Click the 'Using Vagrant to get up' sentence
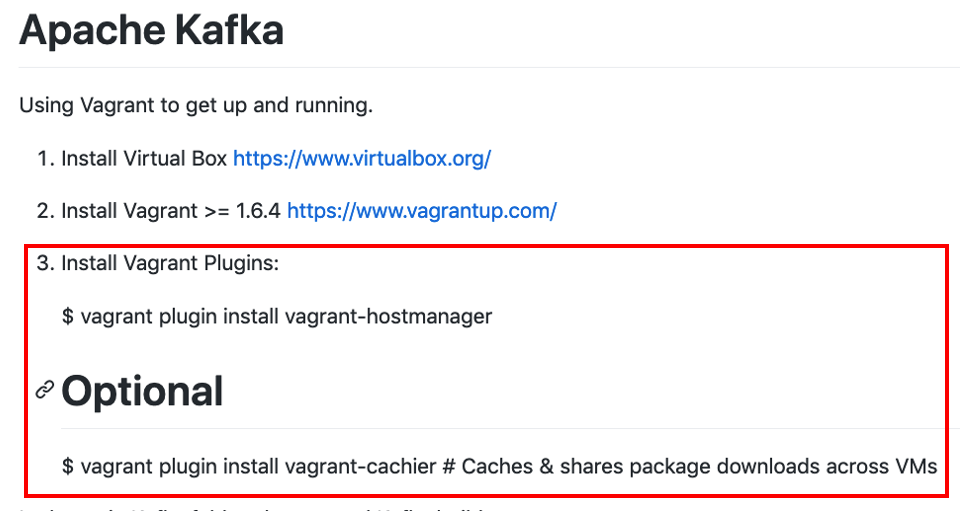 tap(196, 105)
